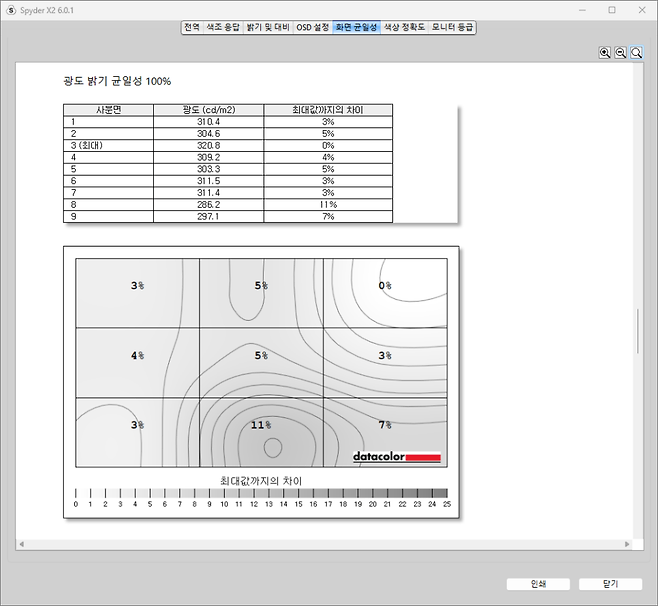
Task: Click the zoom out magnifier icon
Action: 620,53
